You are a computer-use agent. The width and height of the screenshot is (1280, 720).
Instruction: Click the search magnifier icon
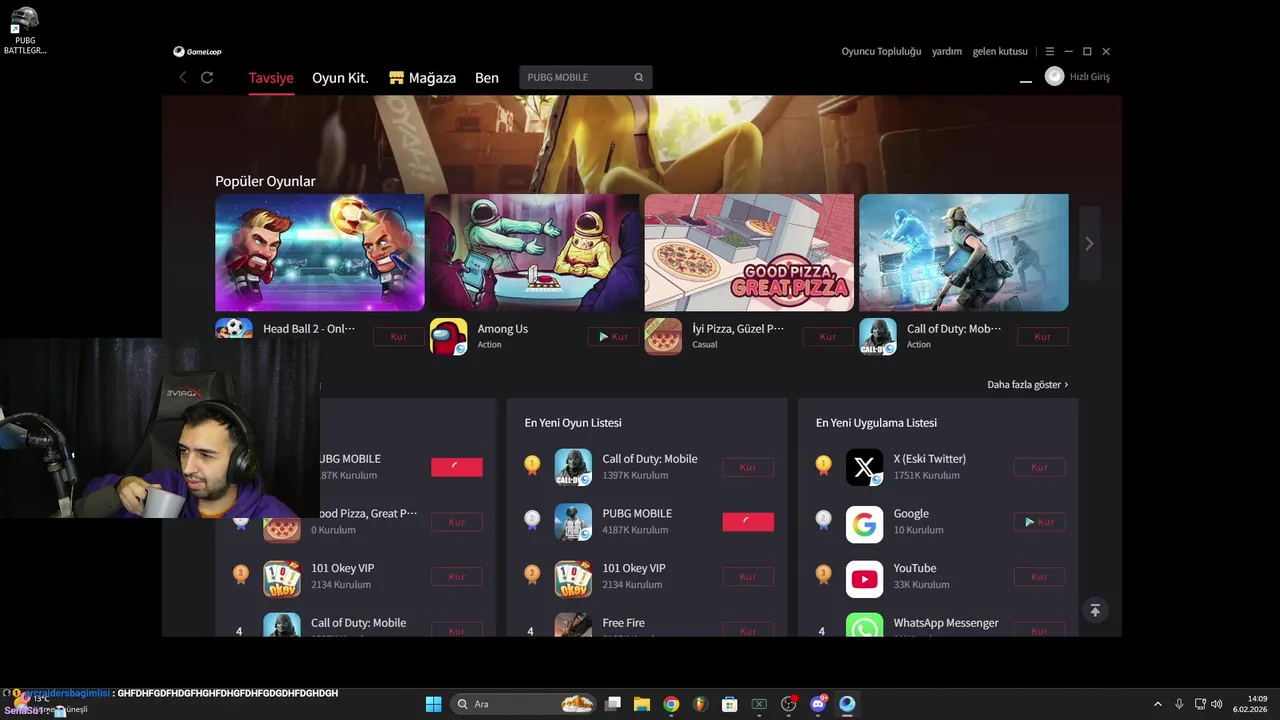pyautogui.click(x=639, y=77)
